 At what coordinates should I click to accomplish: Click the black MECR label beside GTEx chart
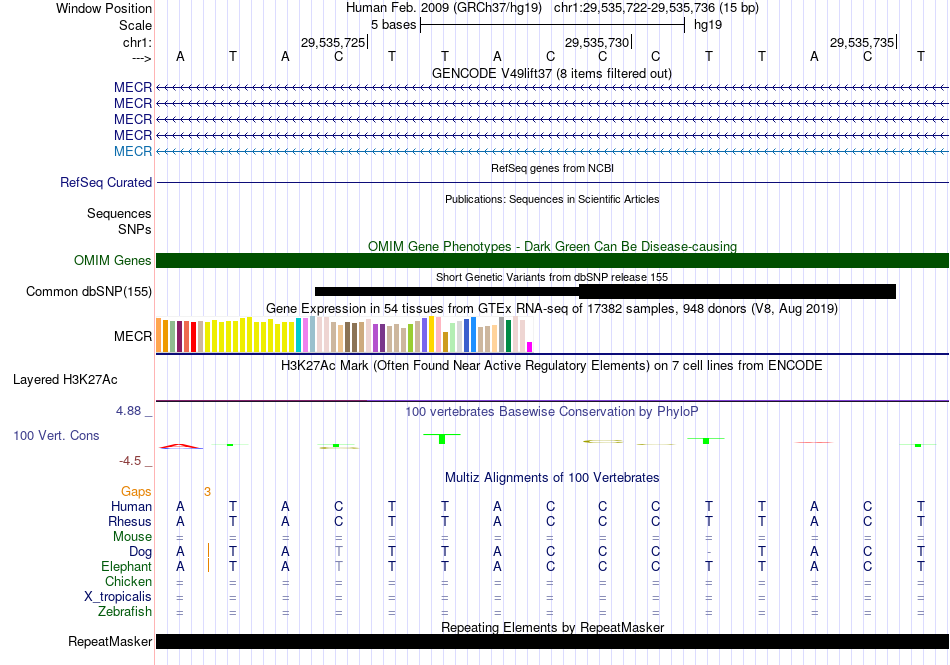click(x=133, y=336)
